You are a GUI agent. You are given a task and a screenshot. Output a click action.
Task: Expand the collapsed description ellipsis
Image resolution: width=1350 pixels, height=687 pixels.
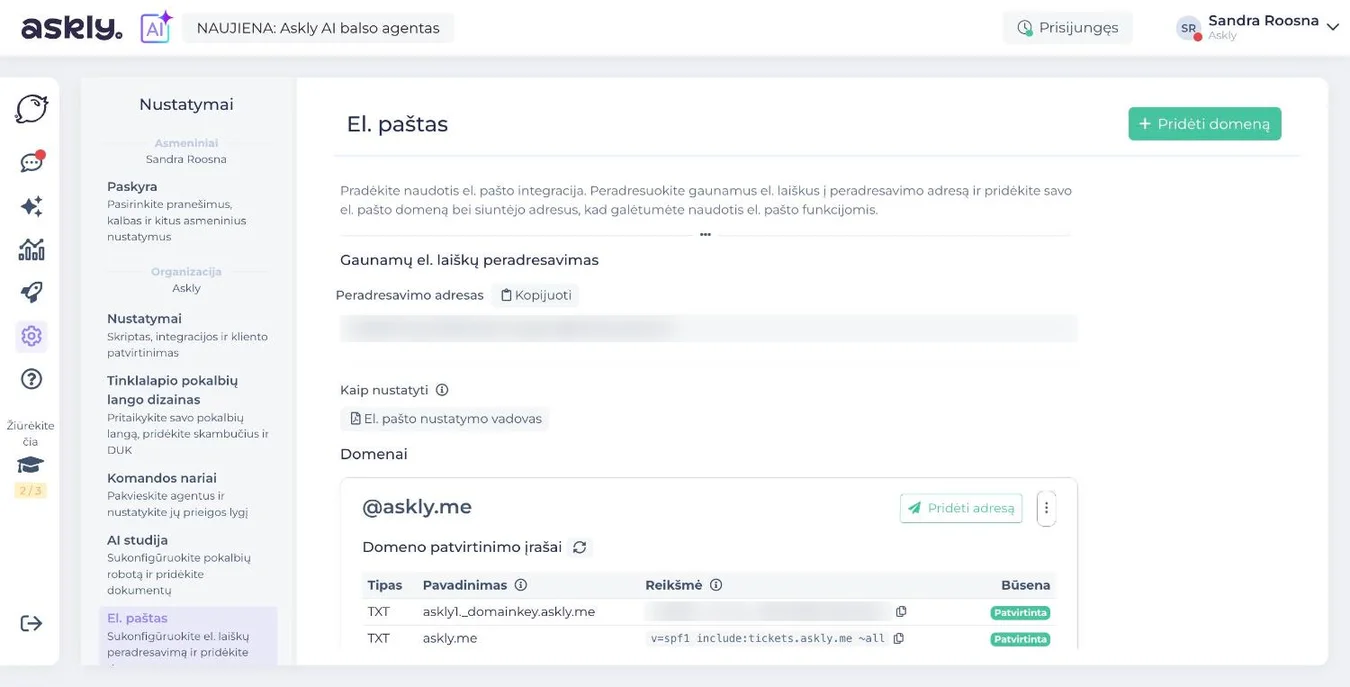705,234
